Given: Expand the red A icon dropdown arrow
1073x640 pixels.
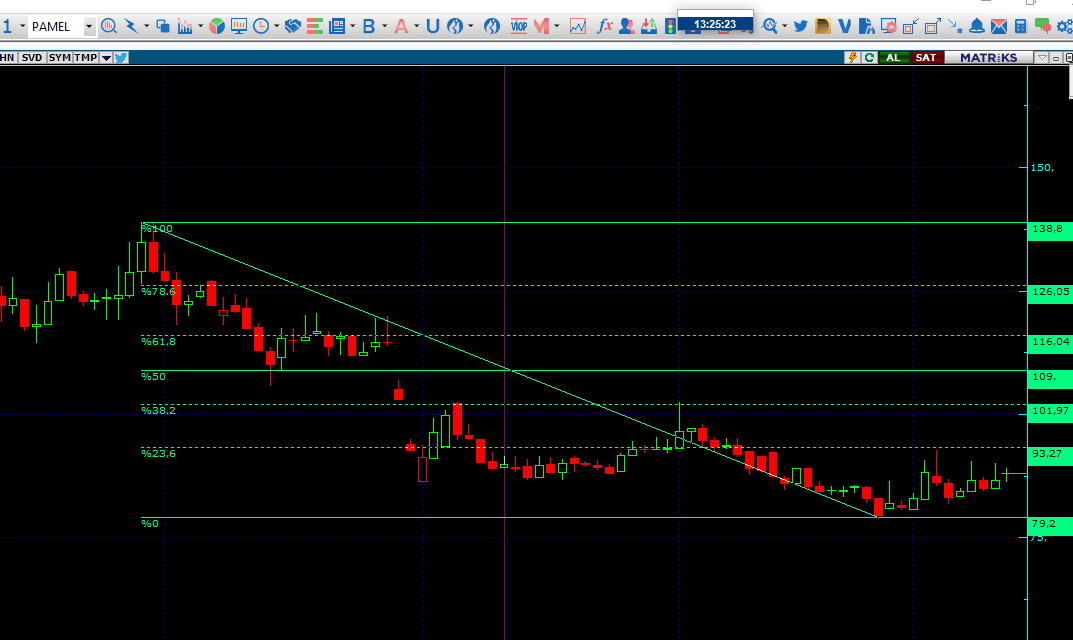Looking at the screenshot, I should click(x=416, y=26).
